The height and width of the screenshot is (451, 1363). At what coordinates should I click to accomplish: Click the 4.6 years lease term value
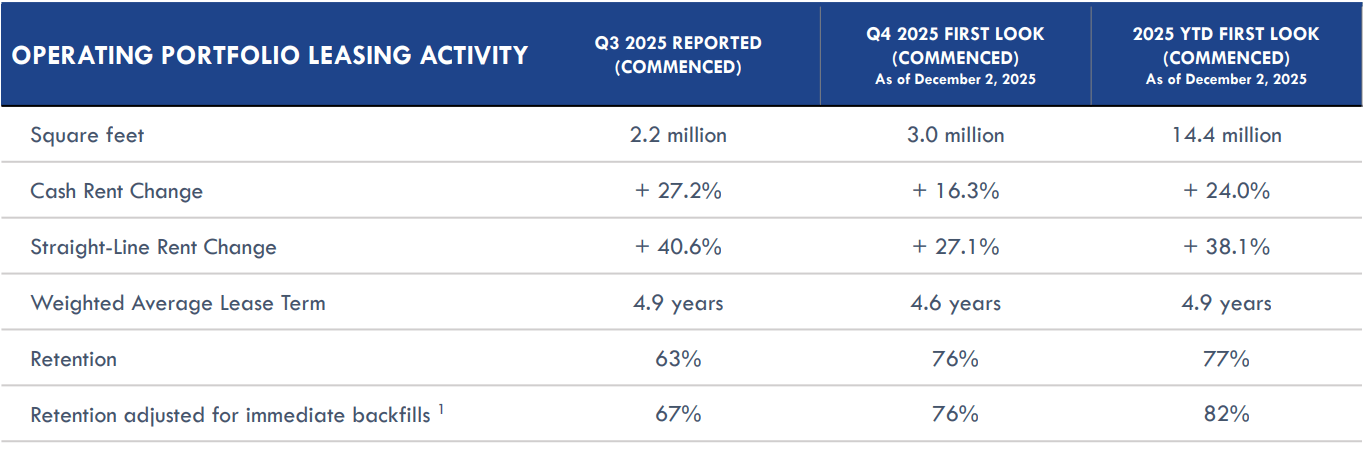click(x=955, y=303)
